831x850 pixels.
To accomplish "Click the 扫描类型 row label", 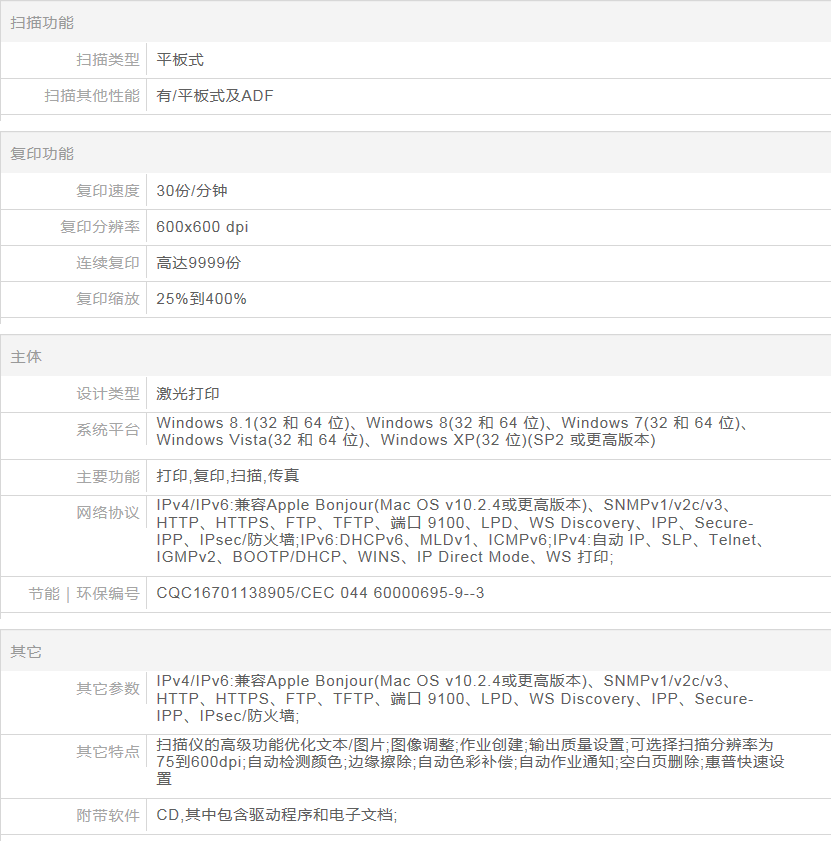I will (x=108, y=60).
